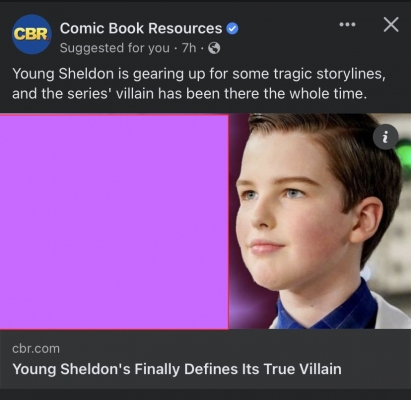
Task: Click the 'Suggested for you' label
Action: 115,48
